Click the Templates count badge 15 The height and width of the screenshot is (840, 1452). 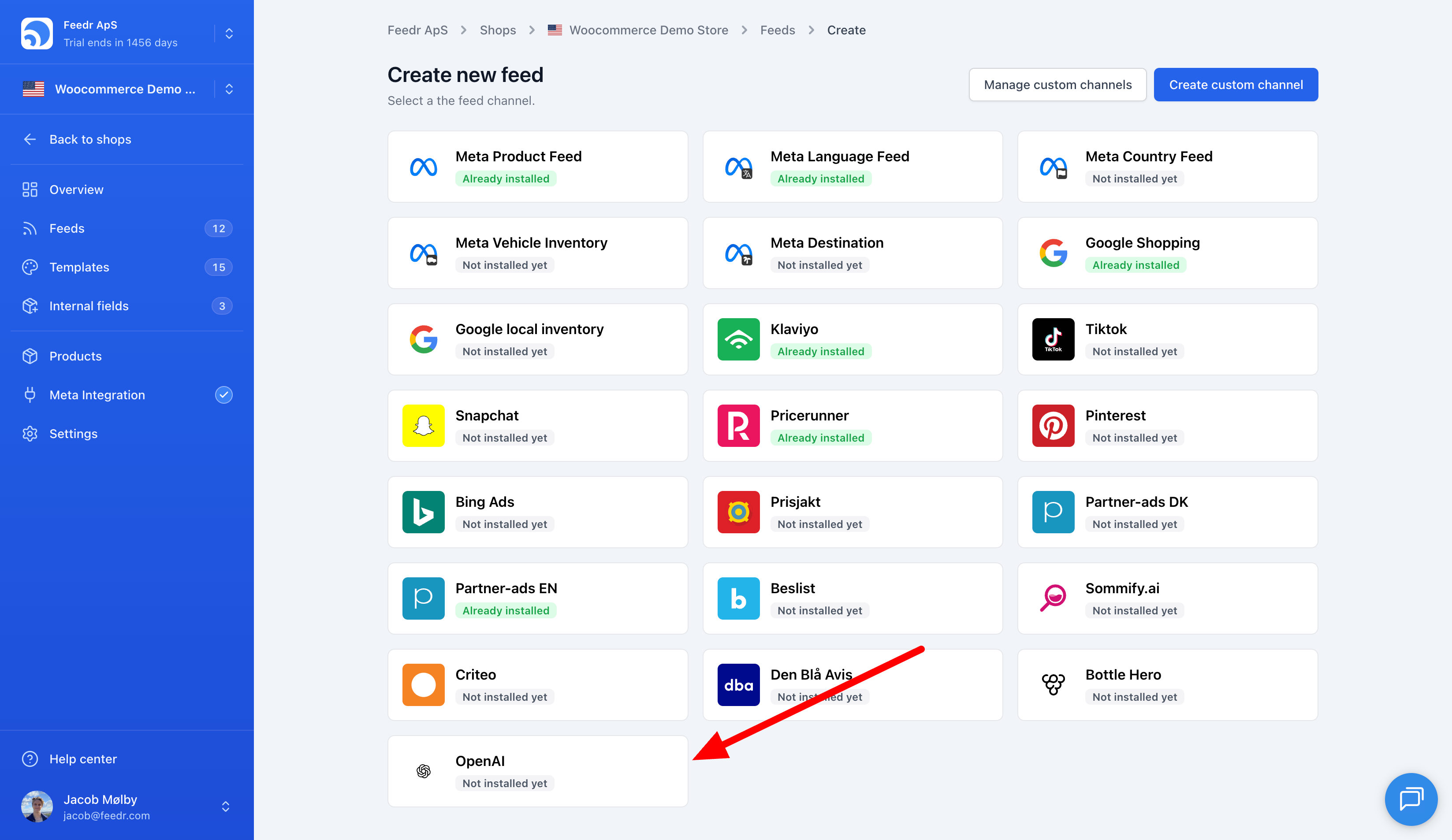[x=218, y=267]
